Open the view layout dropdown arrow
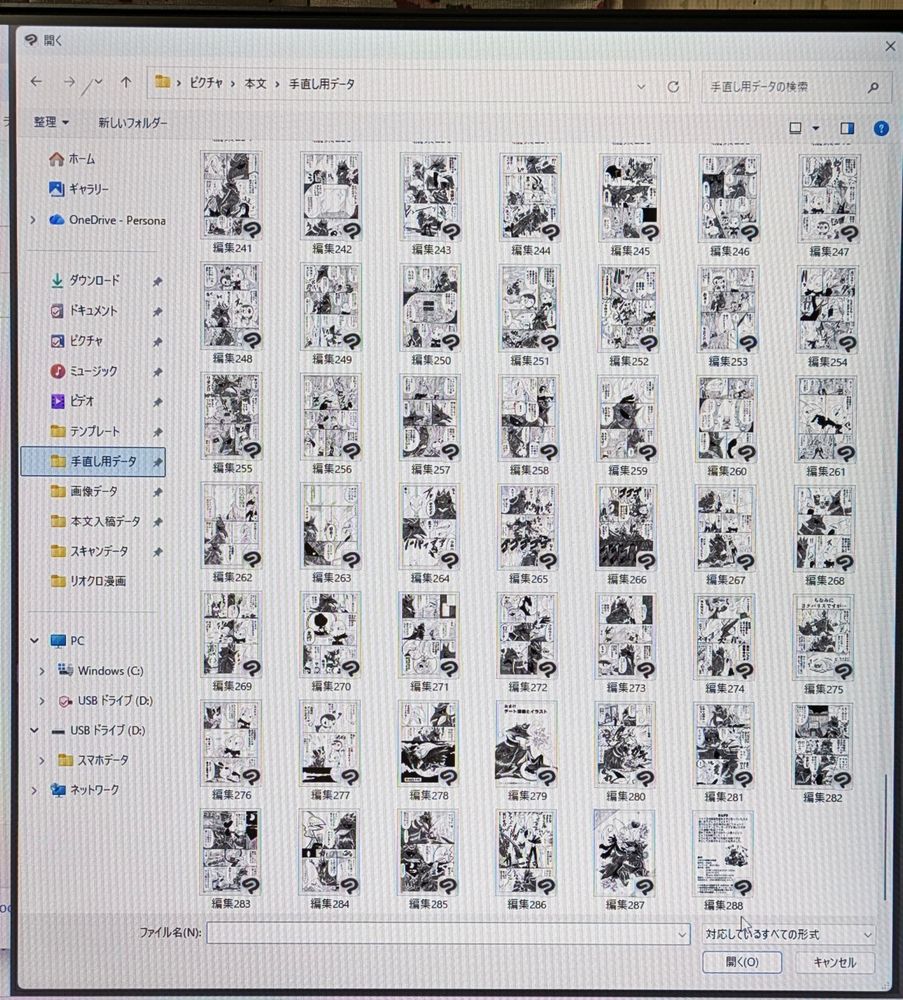903x1000 pixels. pos(816,129)
